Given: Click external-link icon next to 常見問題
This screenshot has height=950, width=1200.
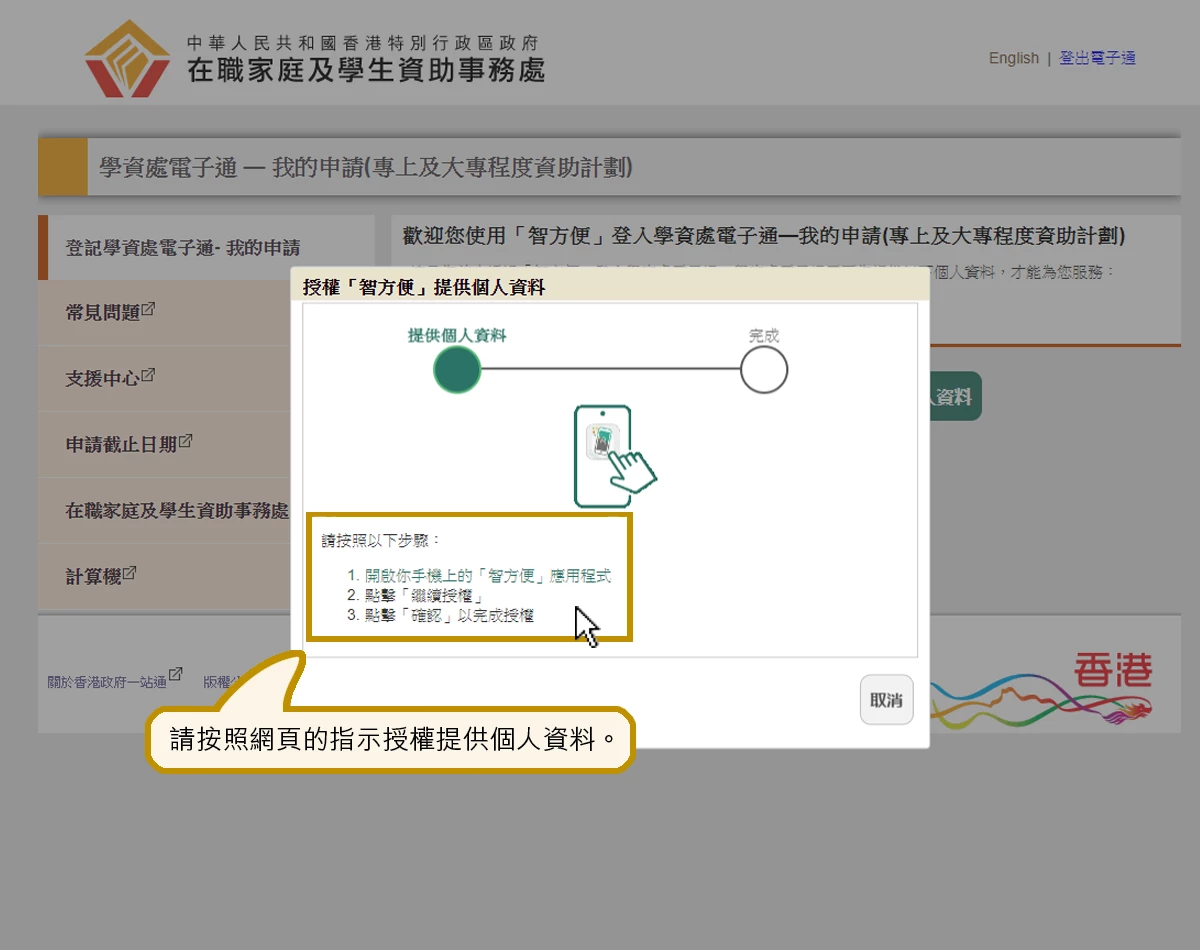Looking at the screenshot, I should 148,309.
